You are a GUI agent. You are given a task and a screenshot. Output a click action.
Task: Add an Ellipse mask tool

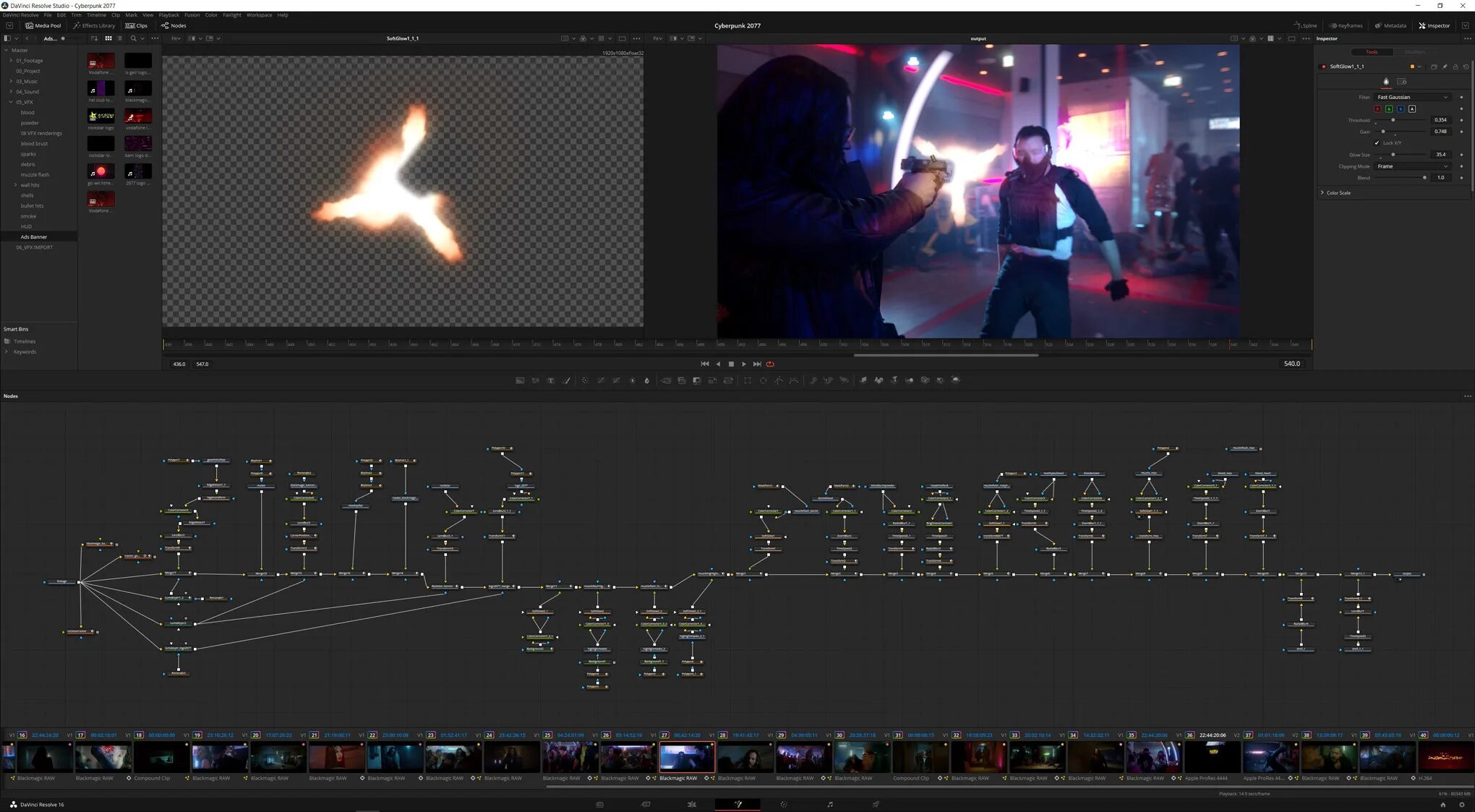tap(763, 380)
